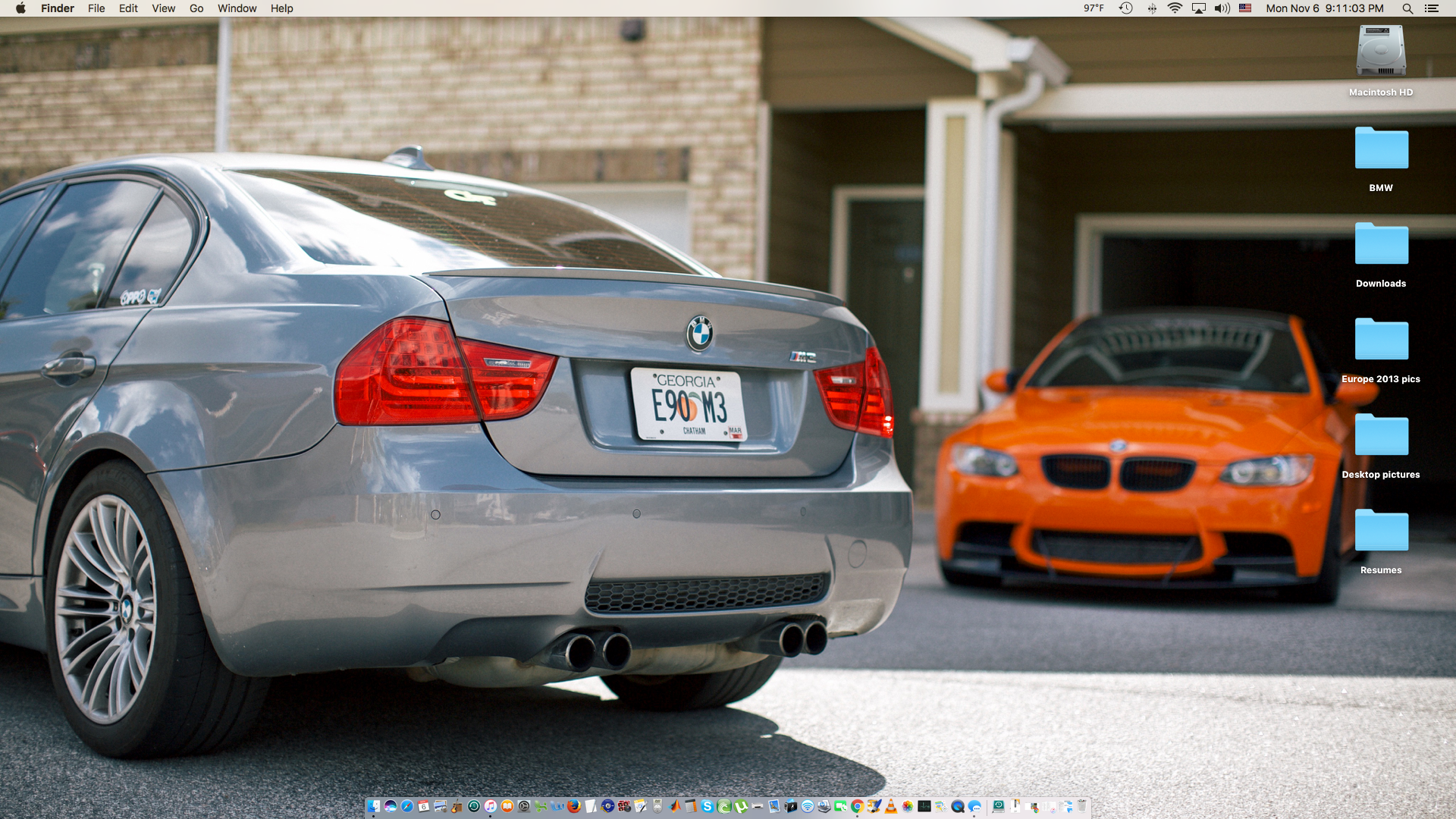Open Messages blue chat bubble icon
1456x819 pixels.
pyautogui.click(x=974, y=806)
